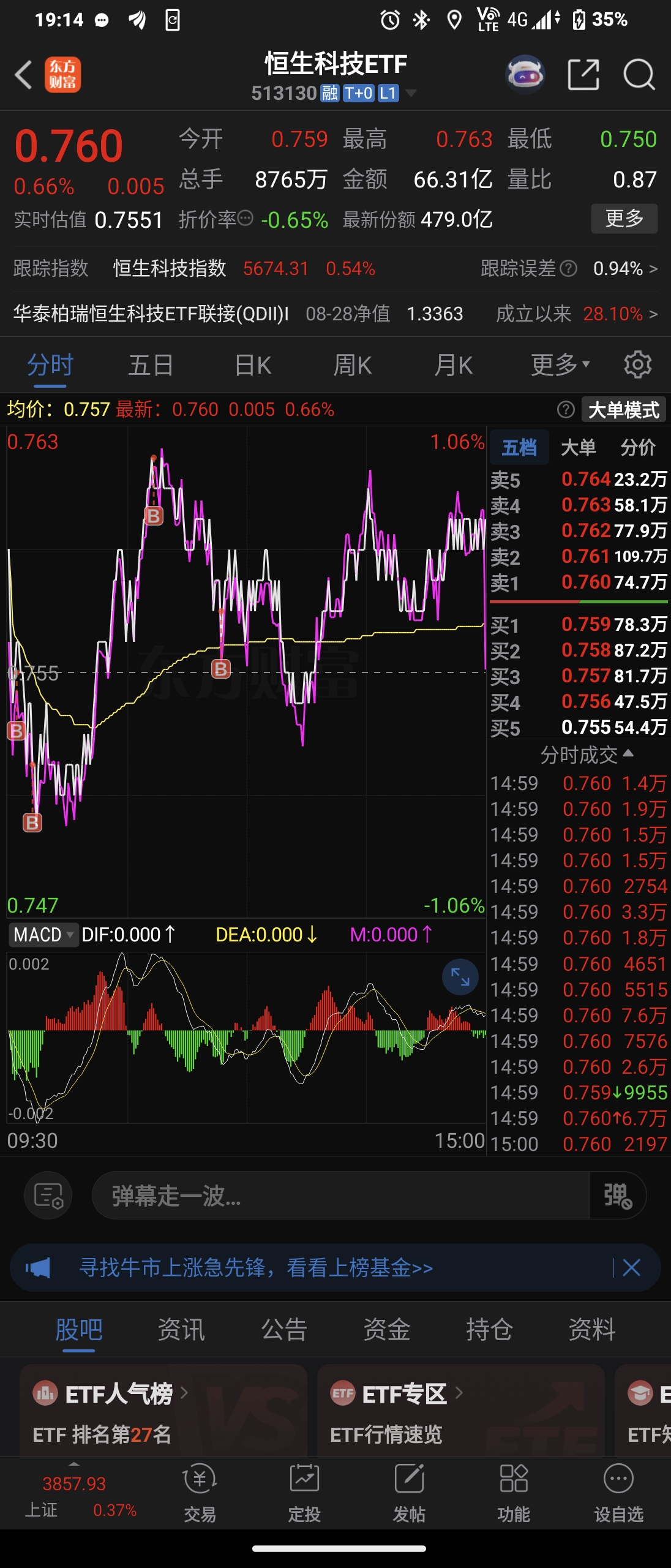Tap the 15:00 trade record row
The width and height of the screenshot is (671, 1568).
(x=579, y=1144)
